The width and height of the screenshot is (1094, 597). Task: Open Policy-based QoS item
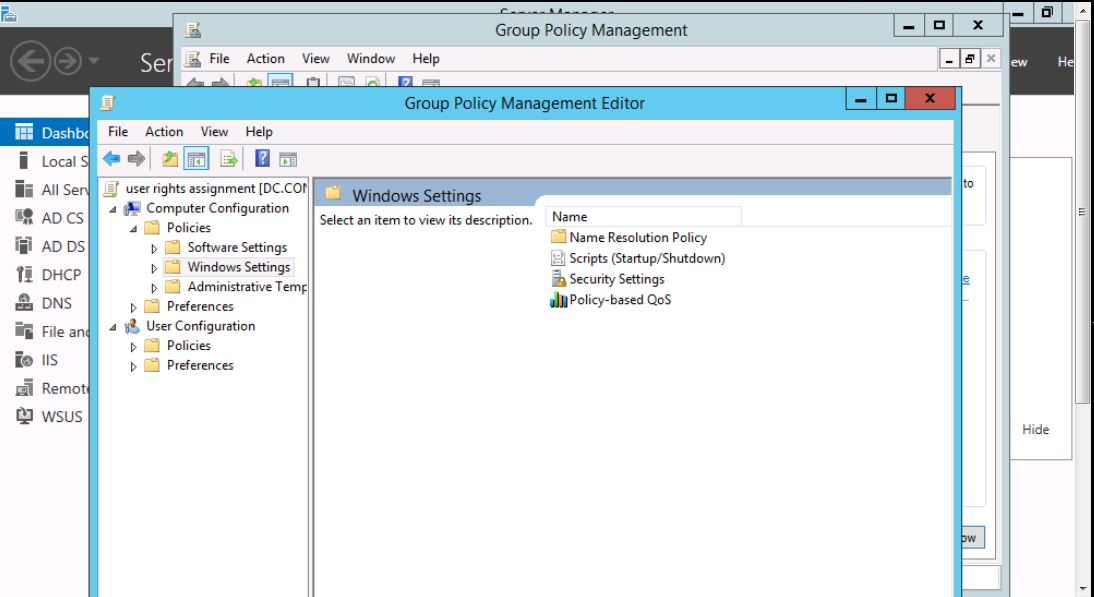[x=620, y=300]
